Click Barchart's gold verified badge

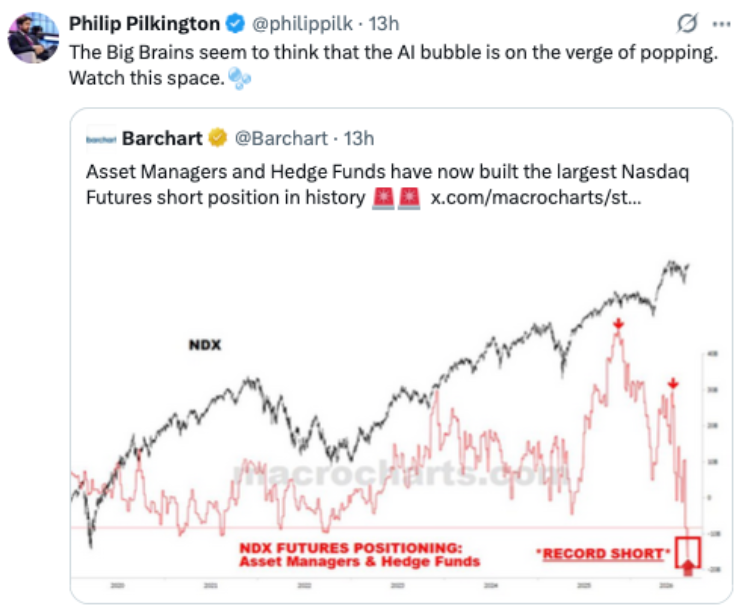click(x=217, y=138)
